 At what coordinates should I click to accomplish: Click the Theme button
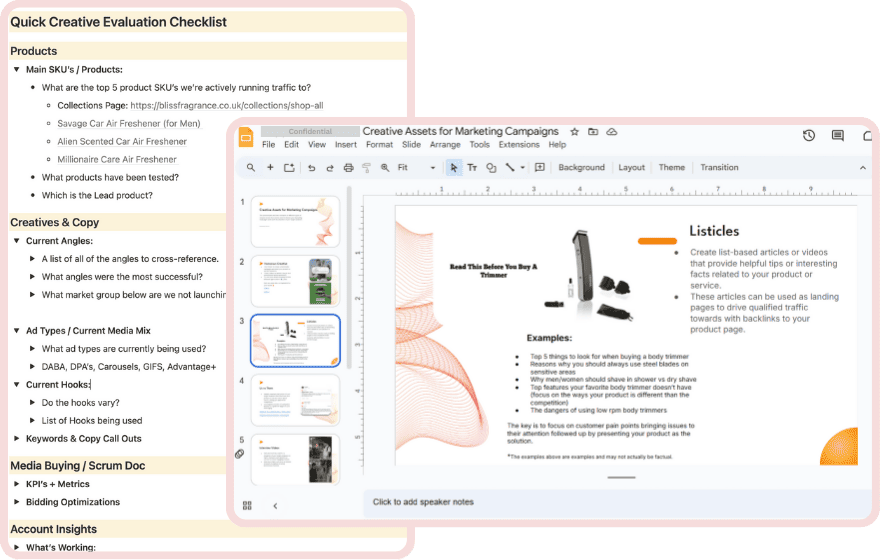tap(672, 167)
